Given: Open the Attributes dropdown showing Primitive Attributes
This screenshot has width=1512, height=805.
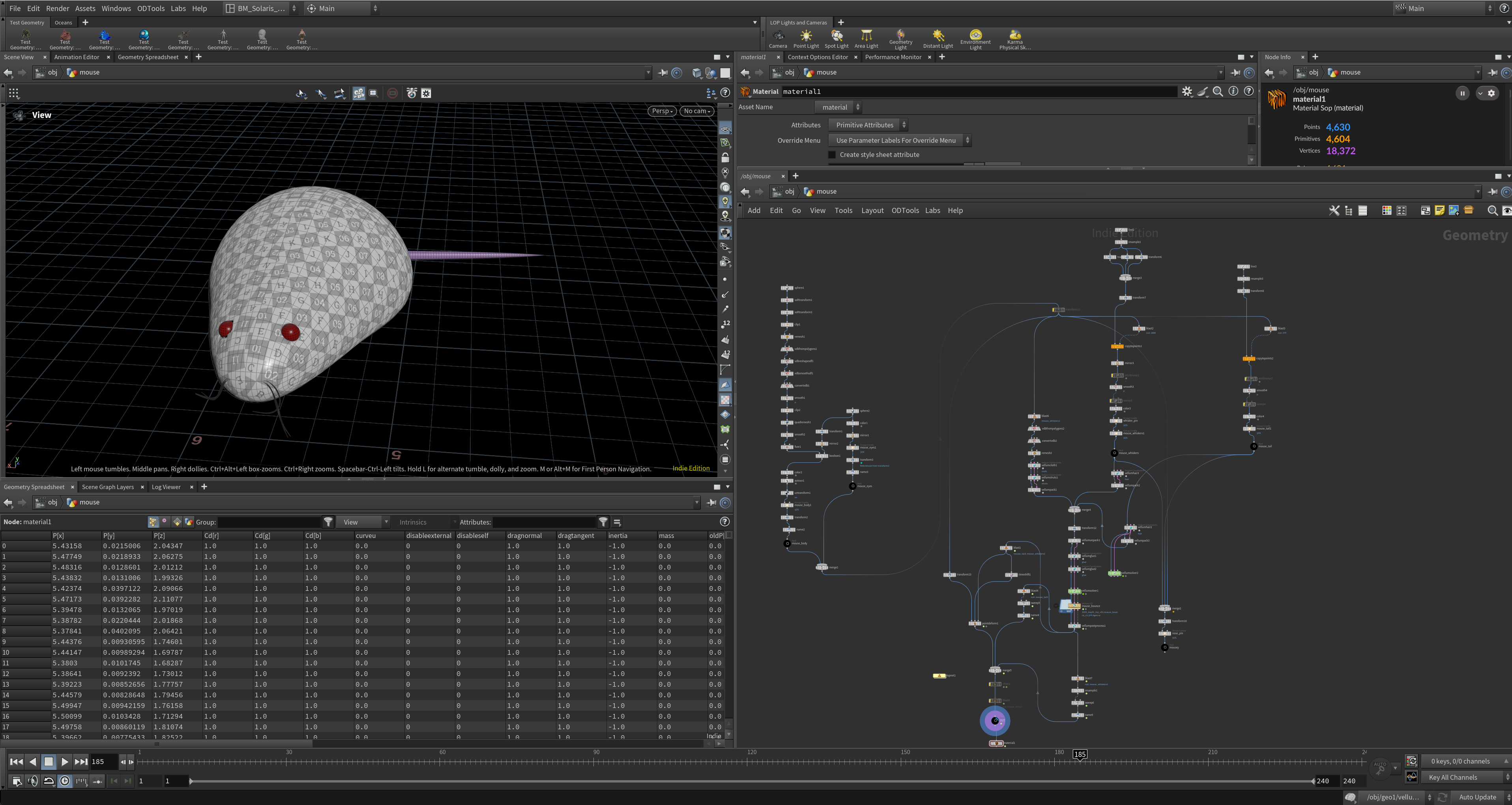Looking at the screenshot, I should tap(868, 125).
